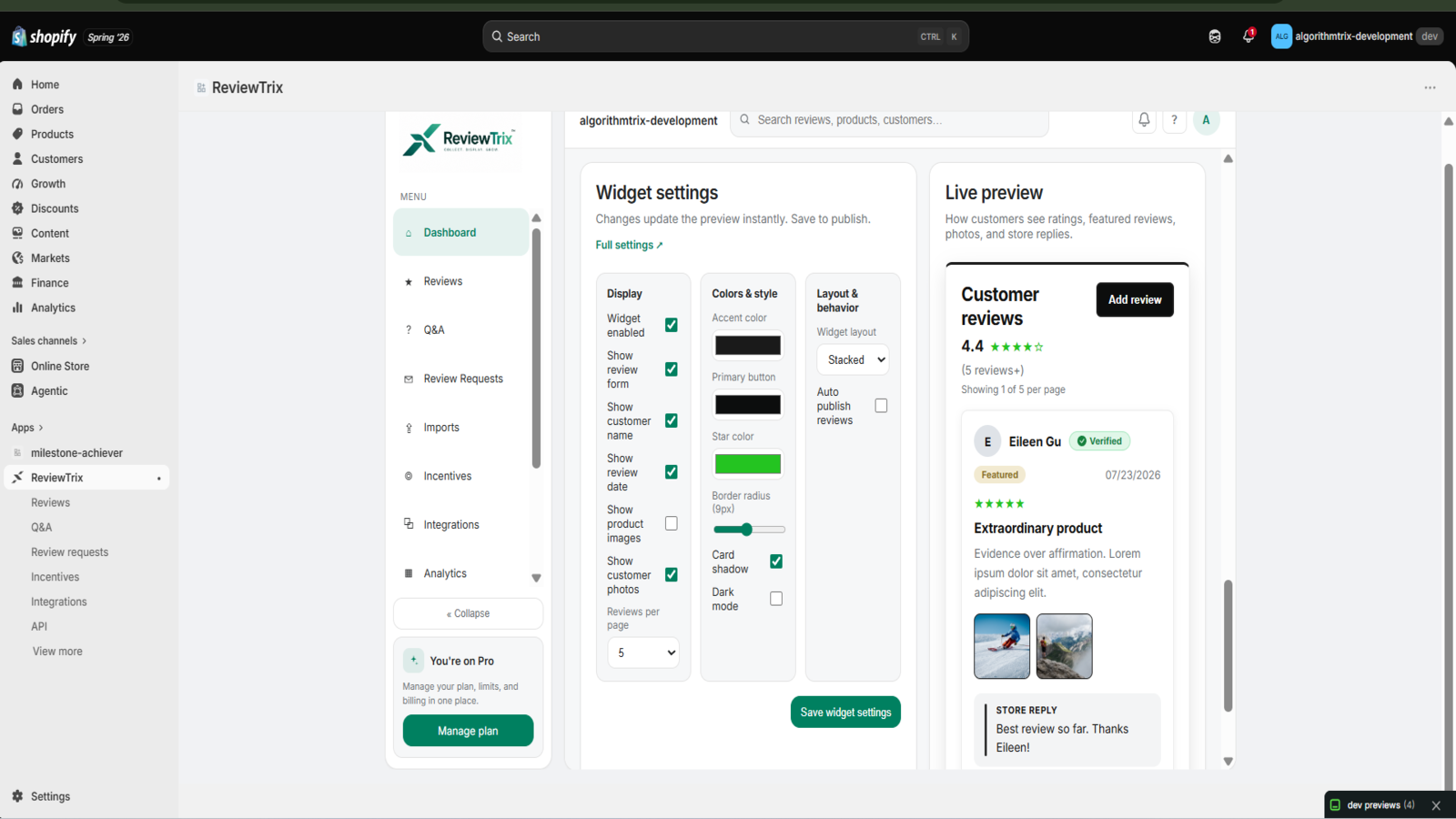This screenshot has width=1456, height=819.
Task: Toggle the Dark mode checkbox
Action: (775, 599)
